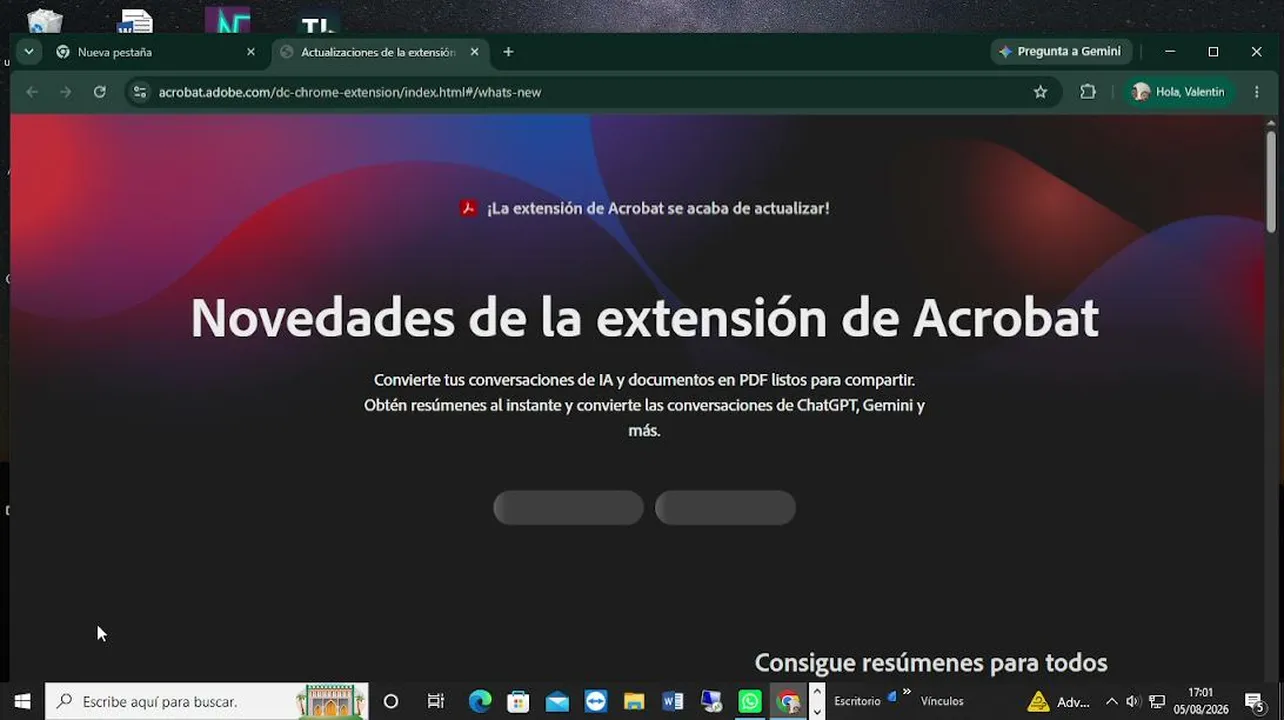The image size is (1284, 720).
Task: Open Cortana circle icon on taskbar
Action: tap(391, 701)
